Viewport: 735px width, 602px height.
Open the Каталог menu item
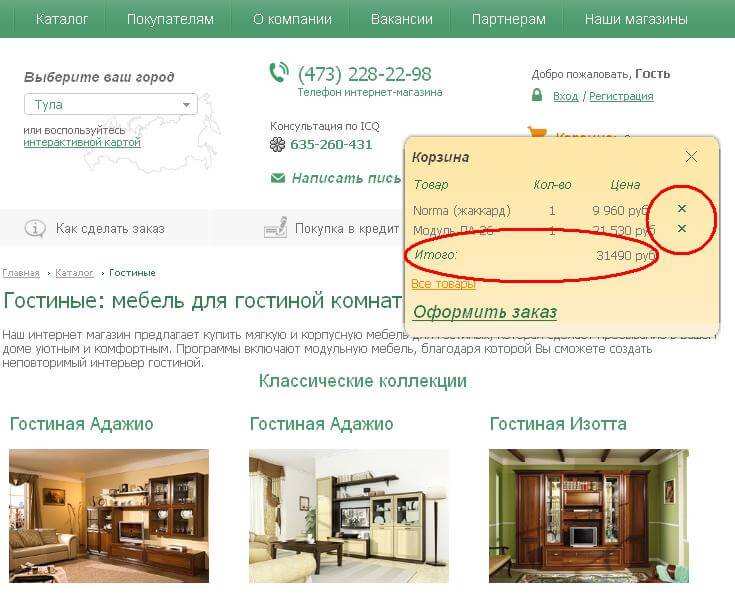click(x=61, y=19)
